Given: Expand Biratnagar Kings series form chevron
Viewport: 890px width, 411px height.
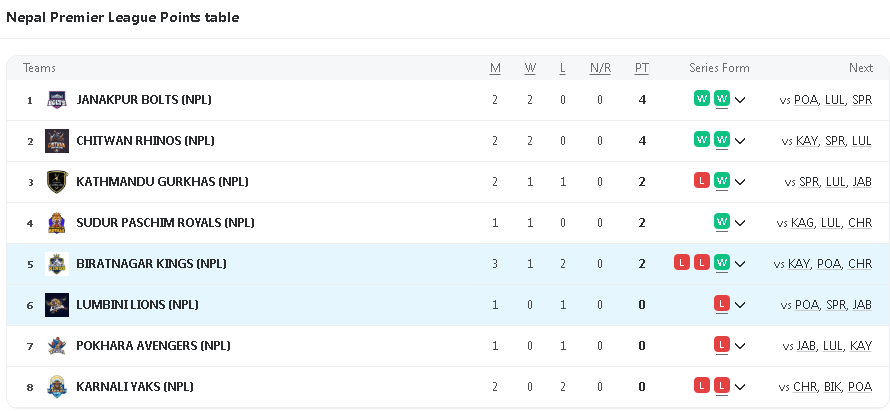Looking at the screenshot, I should point(740,264).
